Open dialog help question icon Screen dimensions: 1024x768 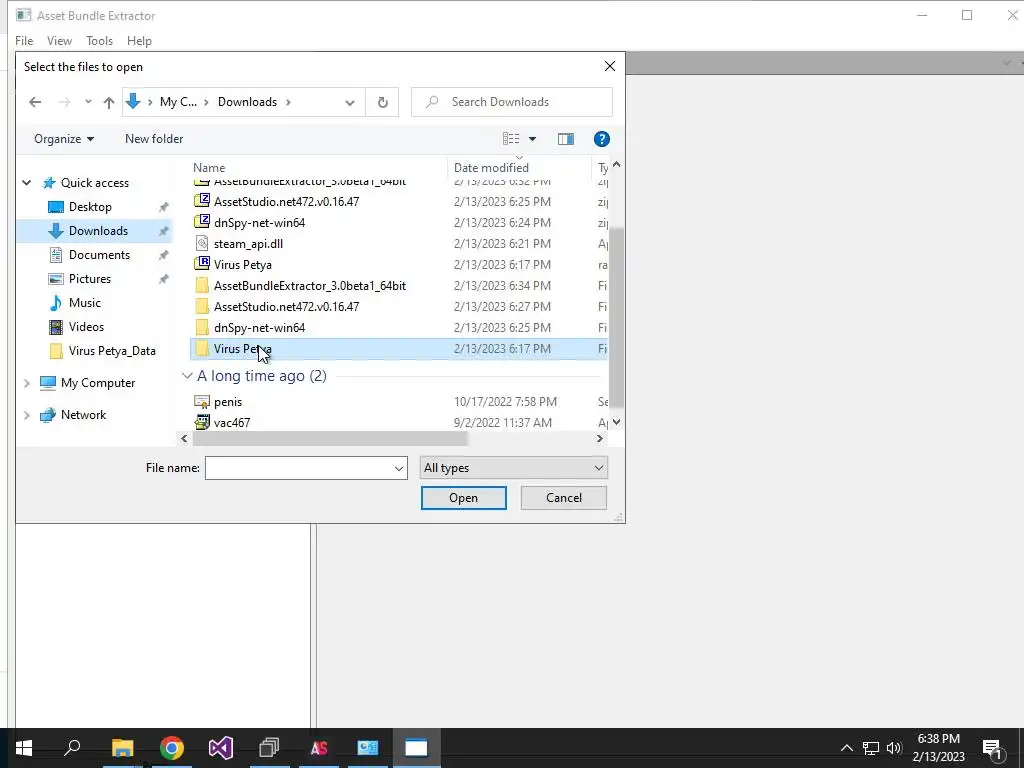[601, 138]
